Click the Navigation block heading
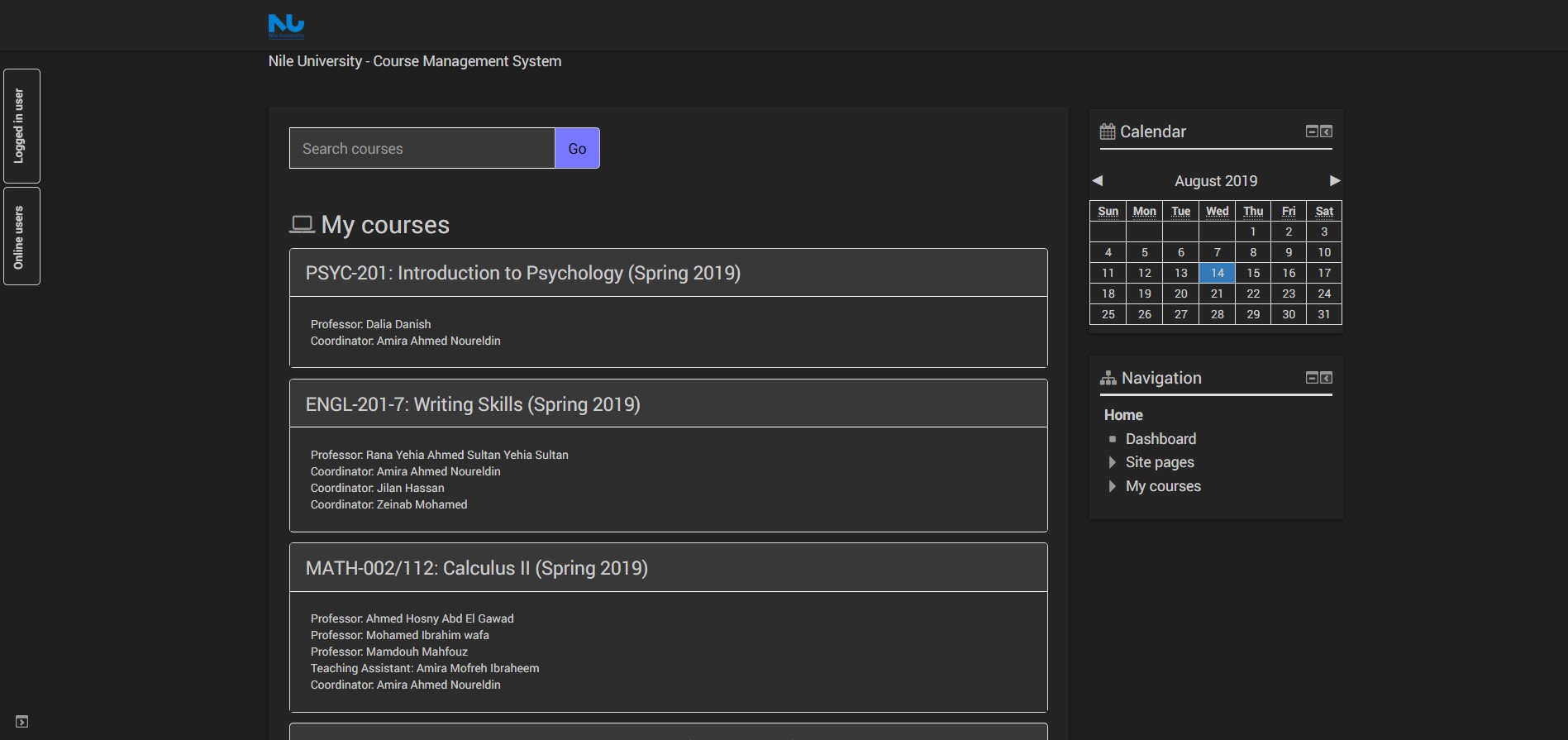 click(x=1161, y=378)
